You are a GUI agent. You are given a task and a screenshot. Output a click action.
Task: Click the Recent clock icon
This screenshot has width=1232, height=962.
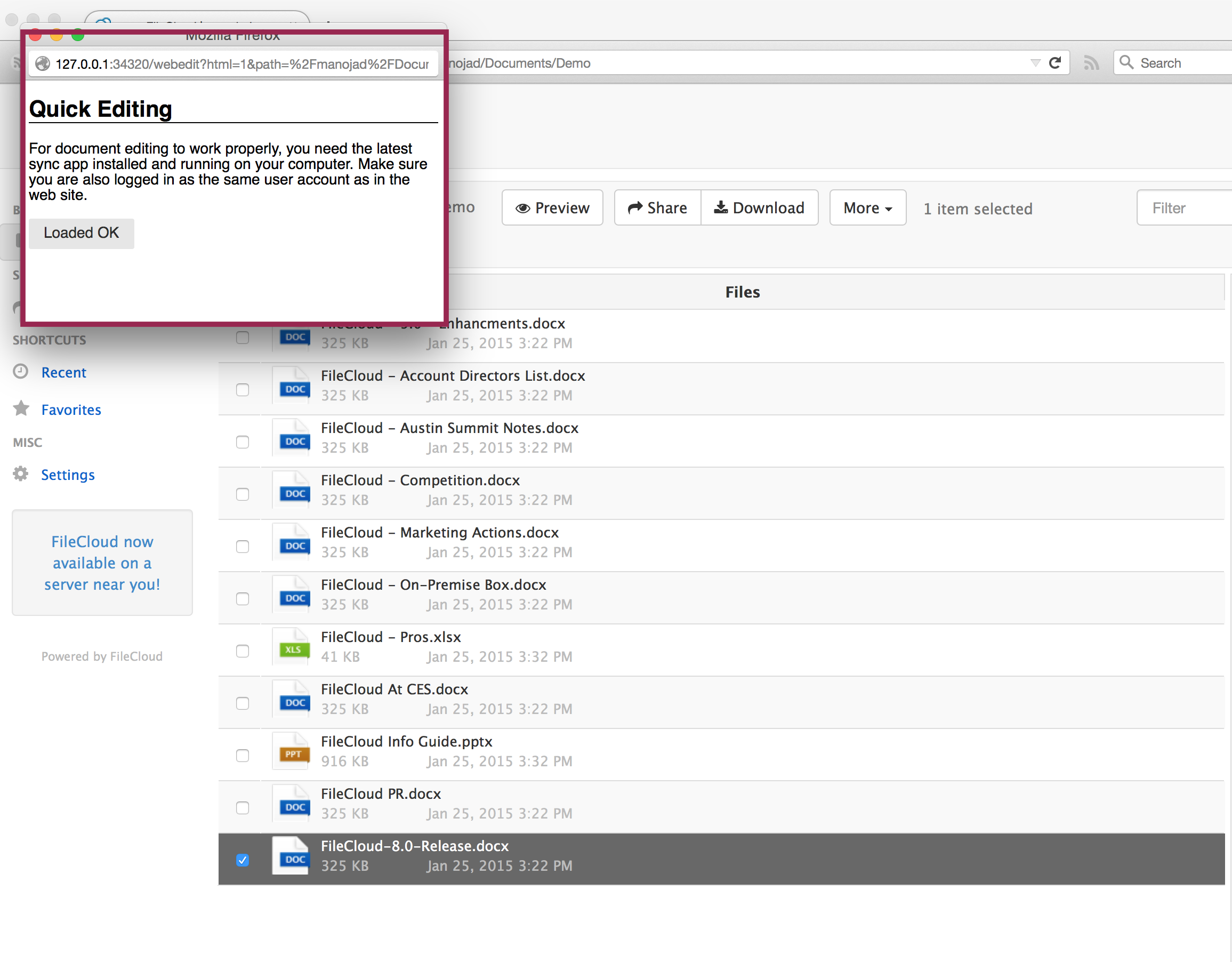click(x=21, y=371)
